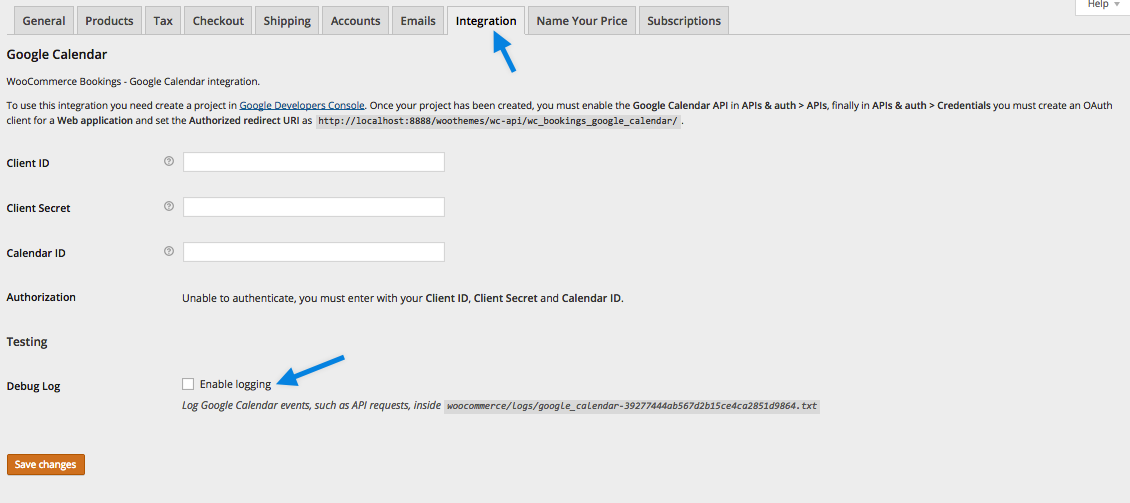Image resolution: width=1130 pixels, height=503 pixels.
Task: Go to the Subscriptions tab
Action: pos(684,21)
